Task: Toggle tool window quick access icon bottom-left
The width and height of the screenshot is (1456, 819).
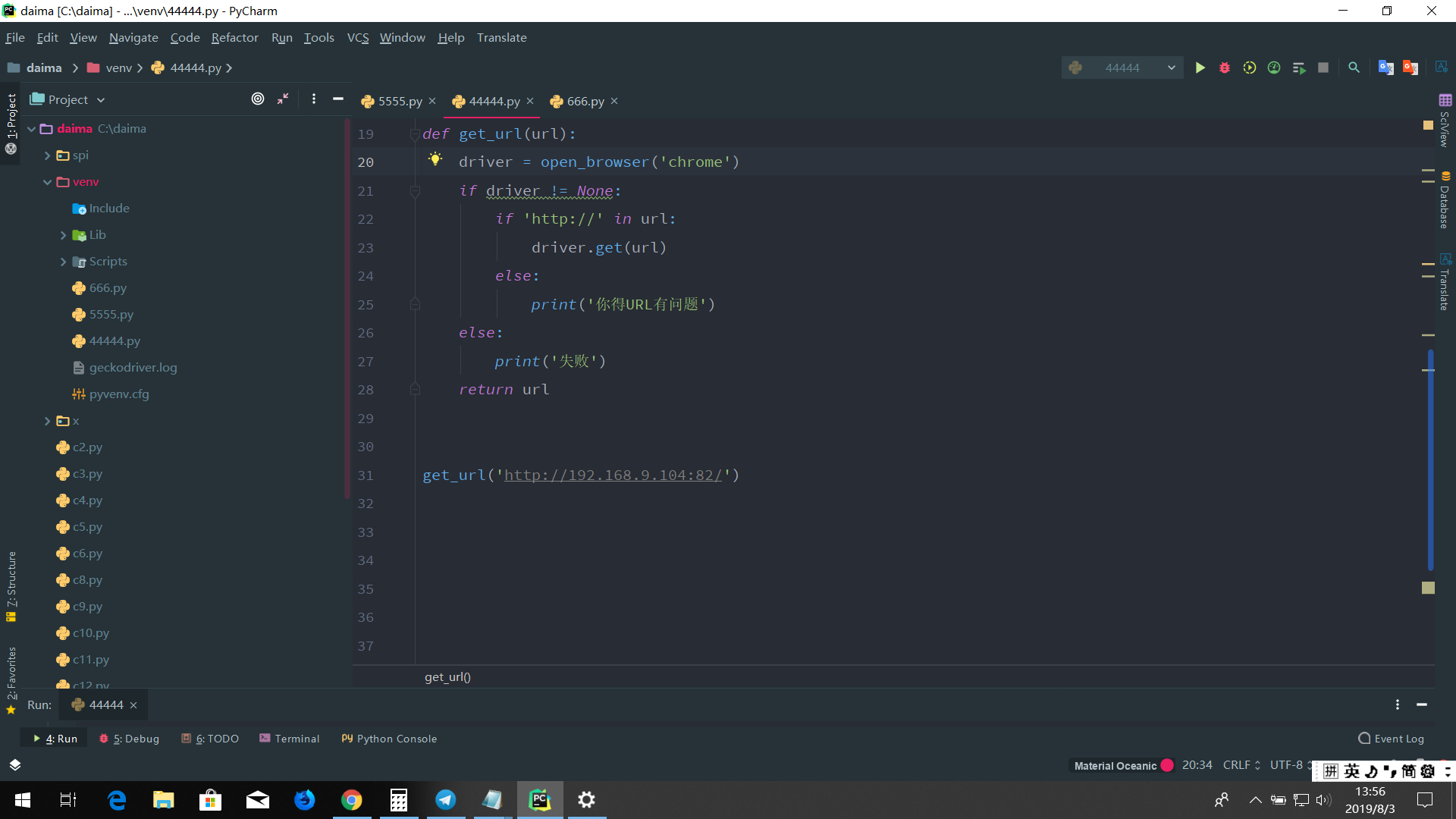Action: tap(14, 765)
